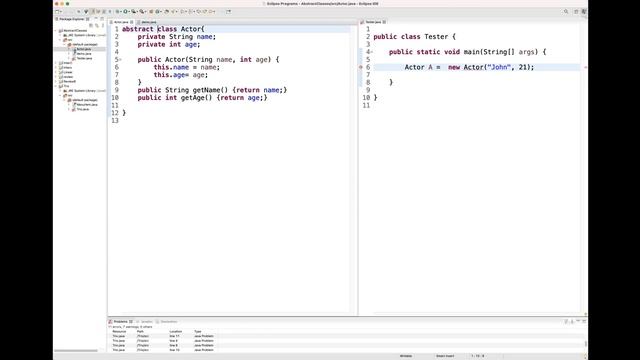The image size is (640, 360).
Task: Click the Run button in toolbar
Action: pos(125,11)
